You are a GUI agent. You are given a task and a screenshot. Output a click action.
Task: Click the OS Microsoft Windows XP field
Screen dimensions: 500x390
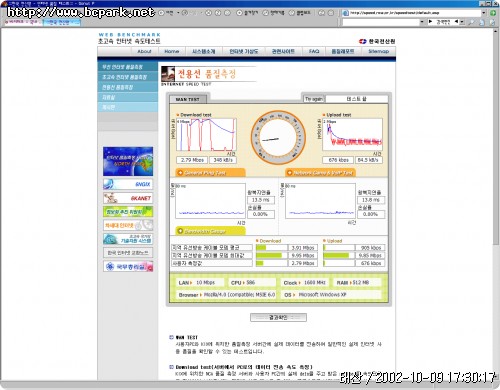tap(331, 295)
